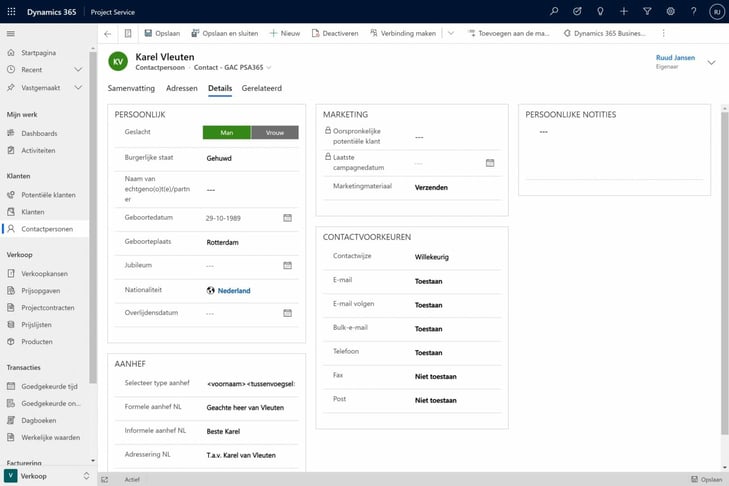Click the Dynamics 365 Business button
The width and height of the screenshot is (729, 486).
pyautogui.click(x=604, y=33)
